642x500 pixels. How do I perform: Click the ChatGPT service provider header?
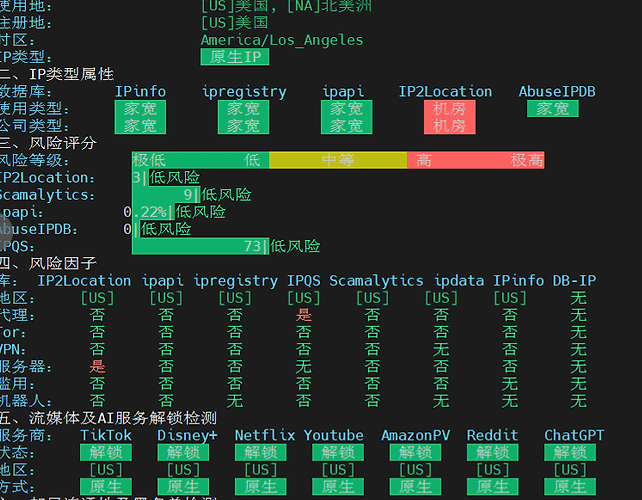point(574,435)
